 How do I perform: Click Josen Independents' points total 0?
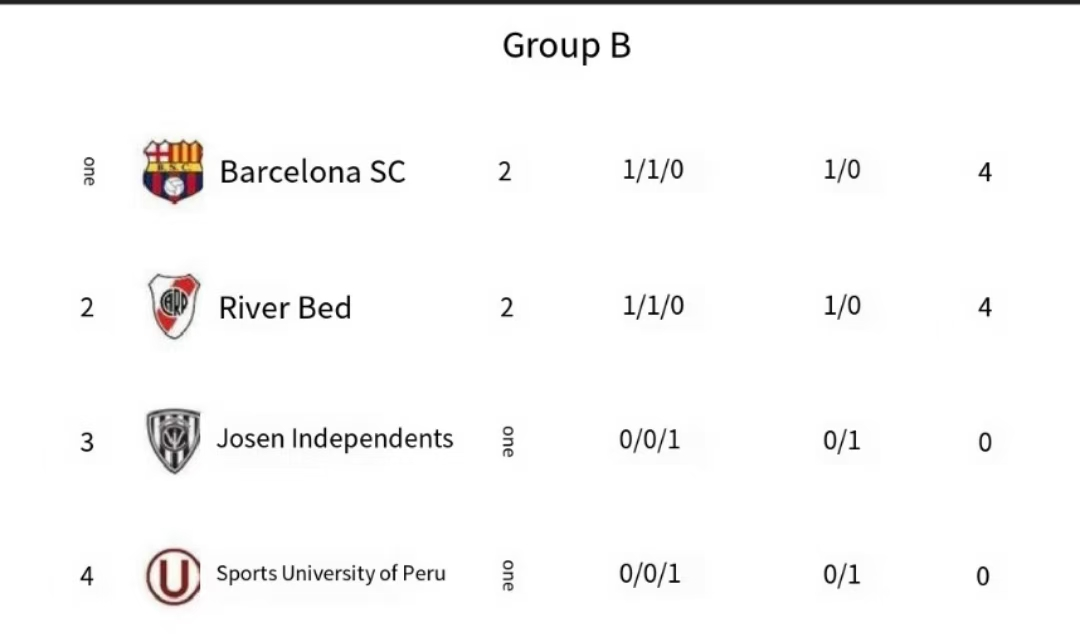tap(985, 442)
